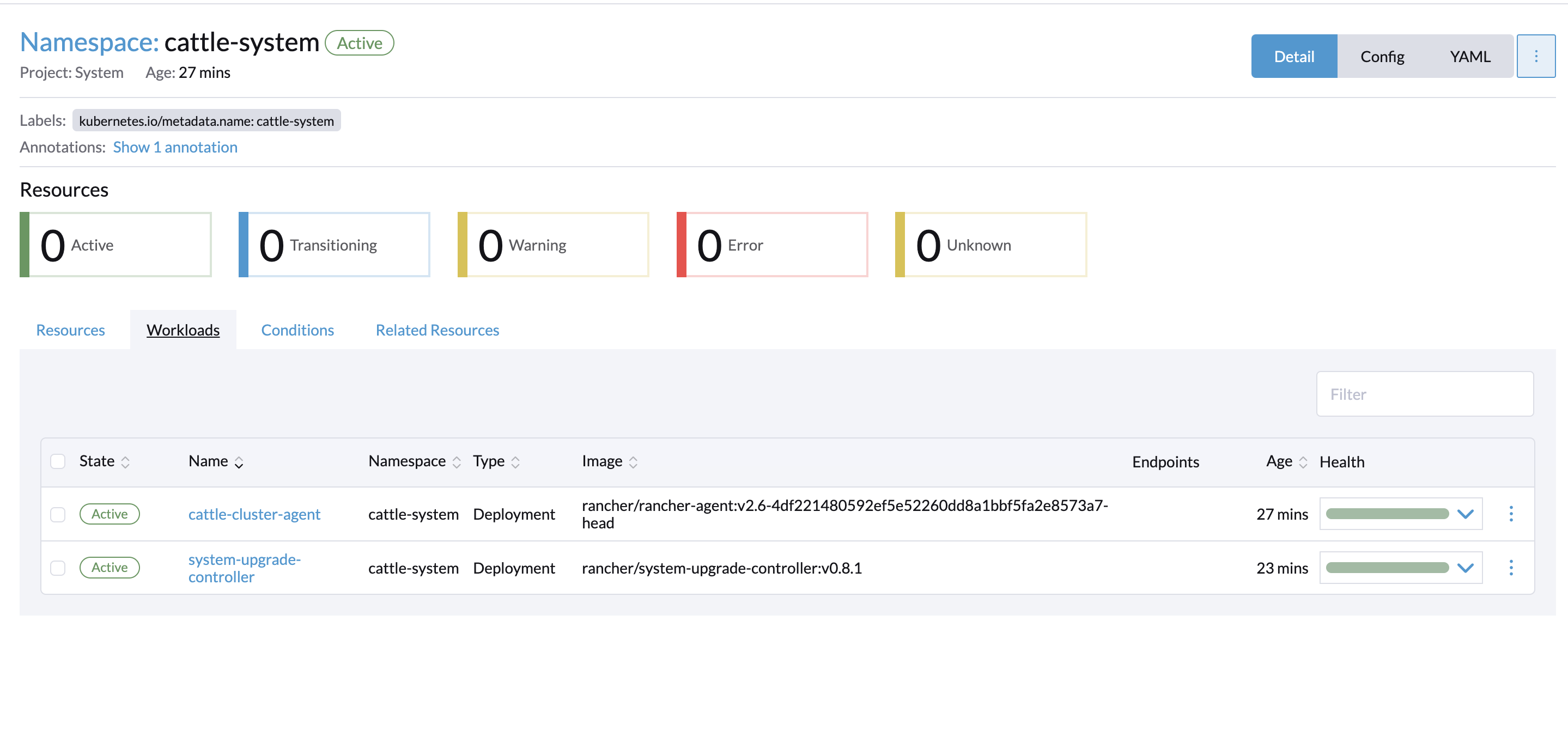Select all workloads via header checkbox

[x=58, y=462]
